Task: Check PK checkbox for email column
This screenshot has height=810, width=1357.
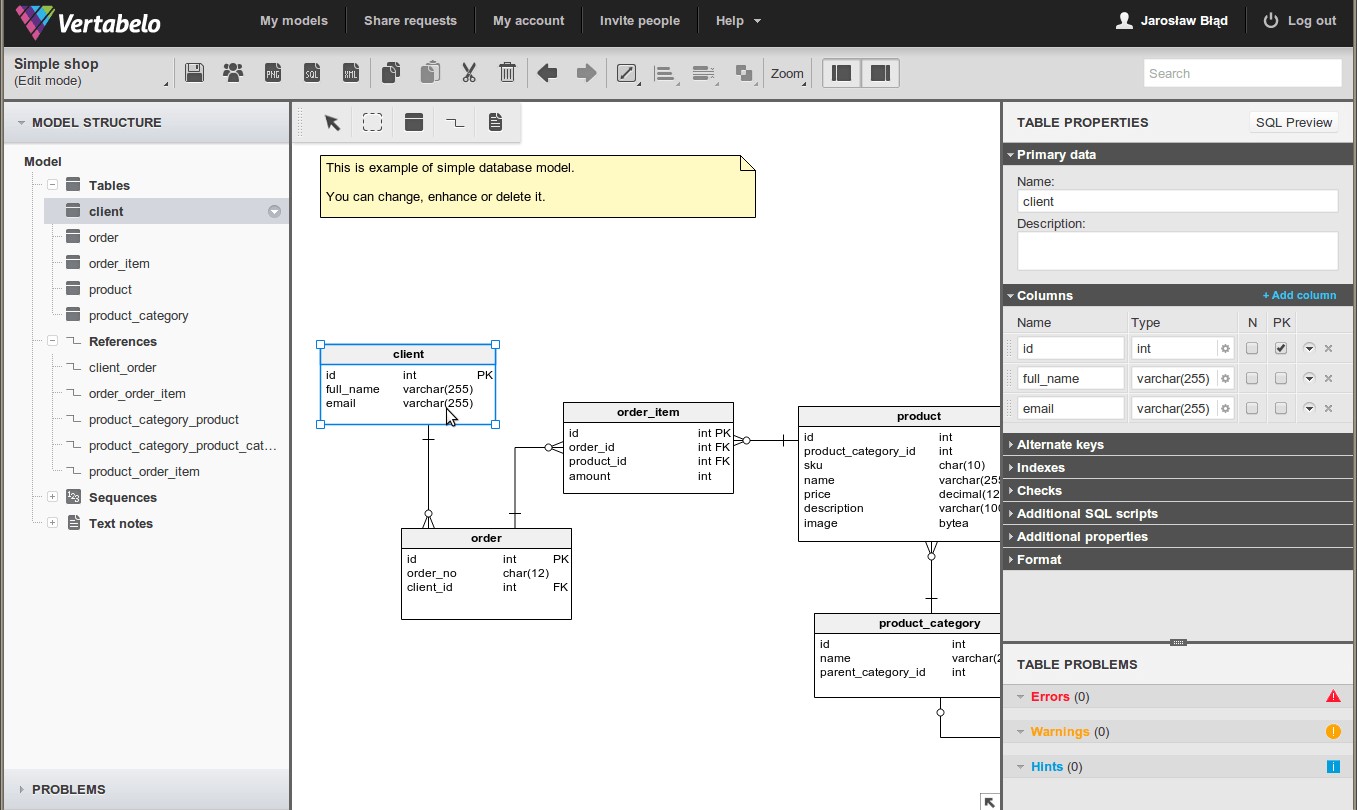Action: tap(1281, 409)
